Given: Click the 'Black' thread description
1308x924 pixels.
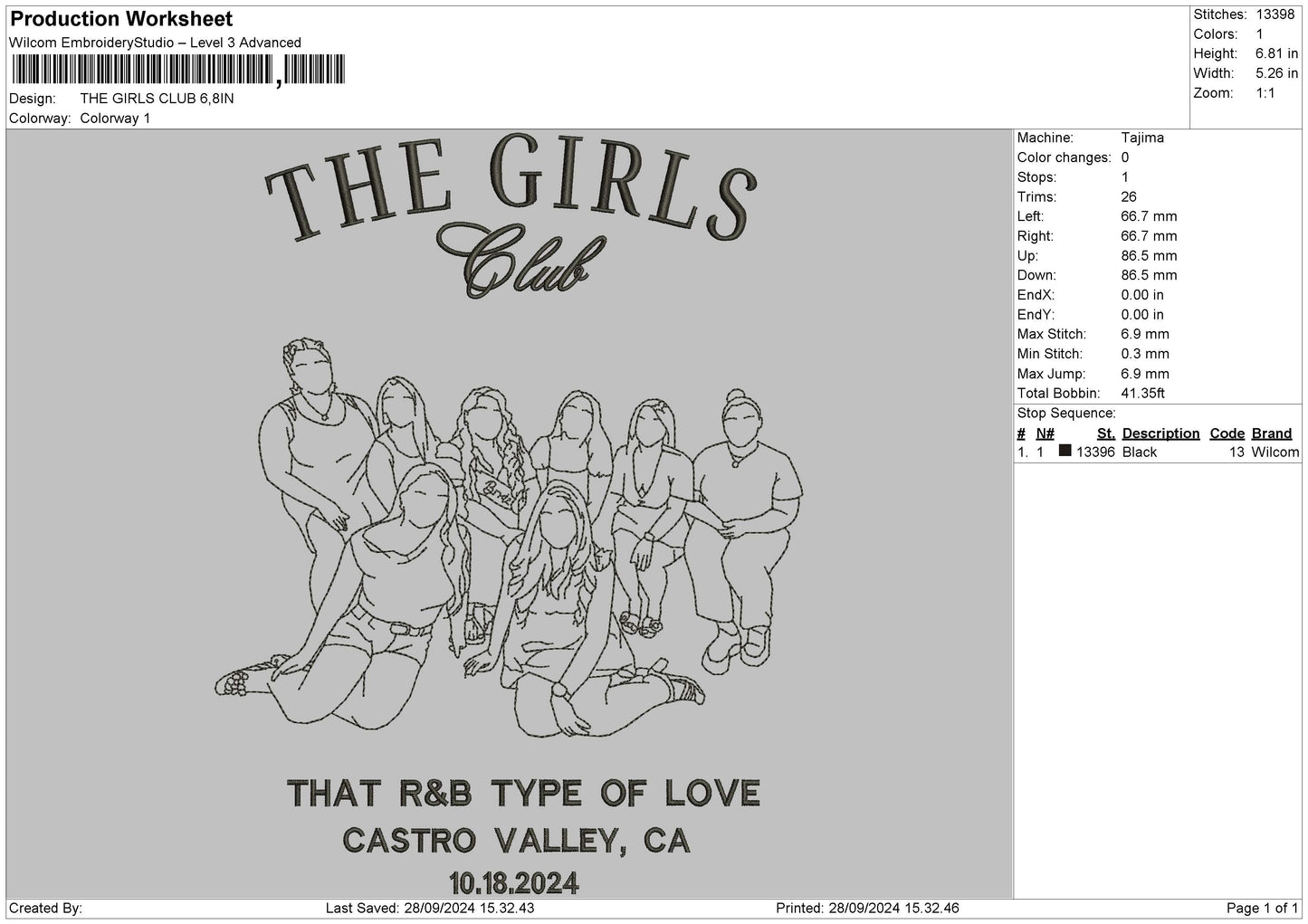Looking at the screenshot, I should [1140, 452].
